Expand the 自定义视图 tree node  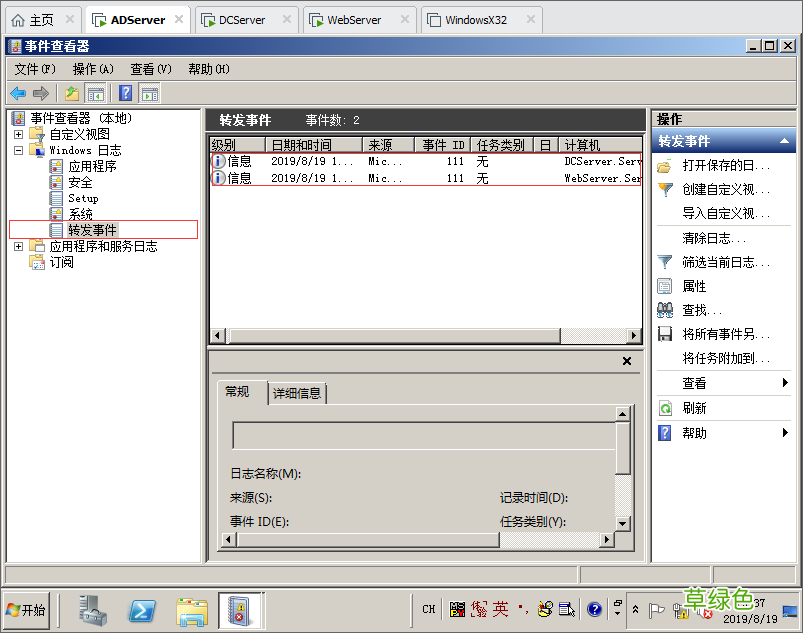coord(19,133)
